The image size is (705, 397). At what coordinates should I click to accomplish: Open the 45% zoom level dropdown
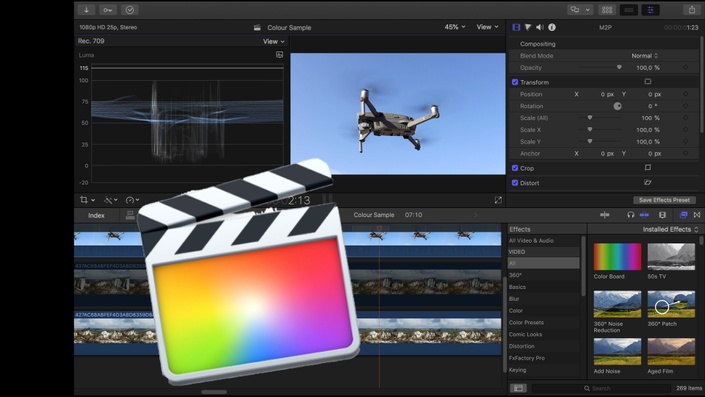(455, 27)
